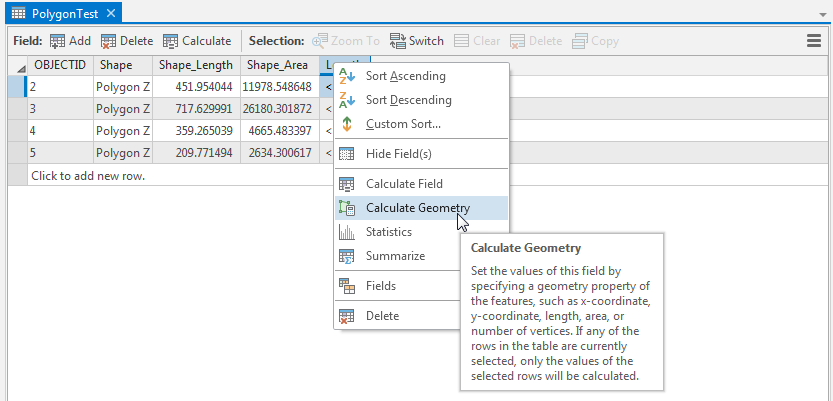Click the greyed Delete selection button

coord(536,41)
